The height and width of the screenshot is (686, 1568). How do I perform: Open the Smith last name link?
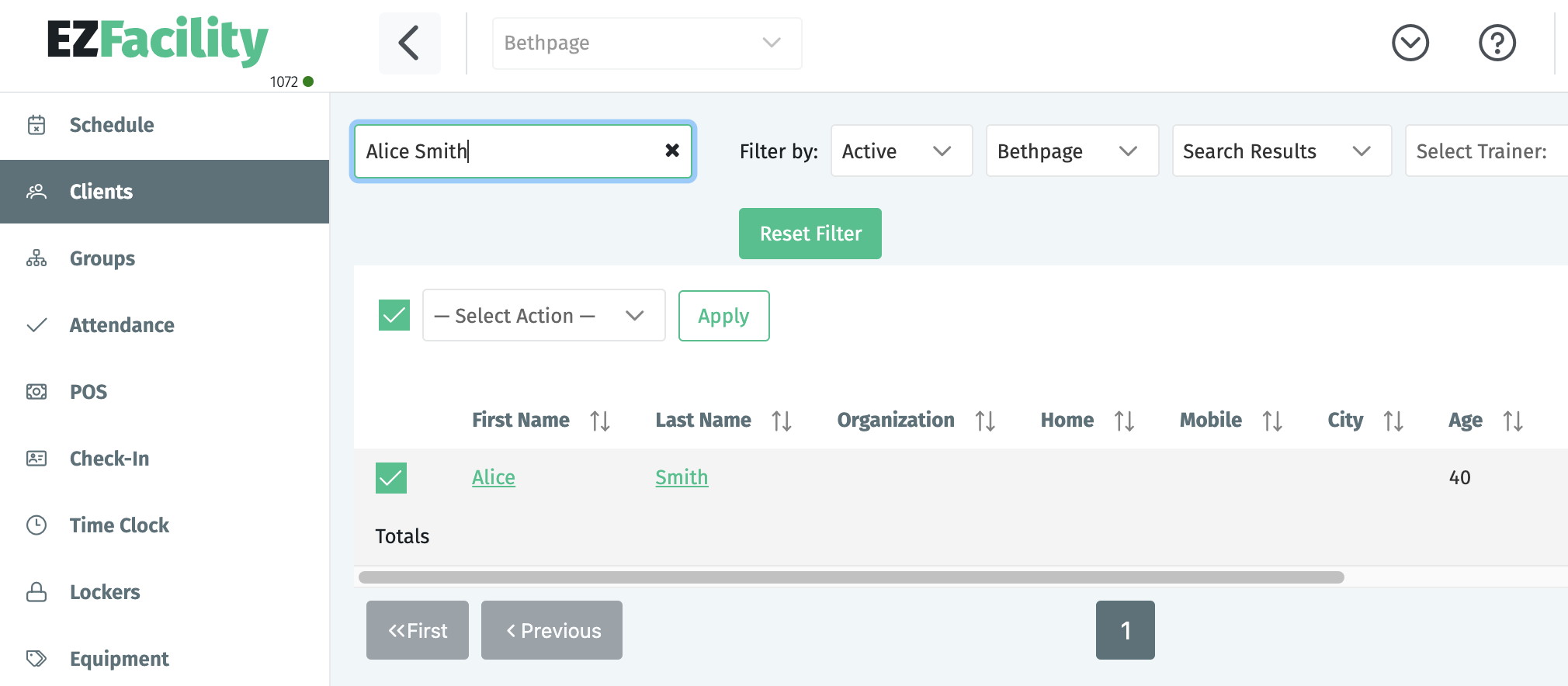point(682,477)
